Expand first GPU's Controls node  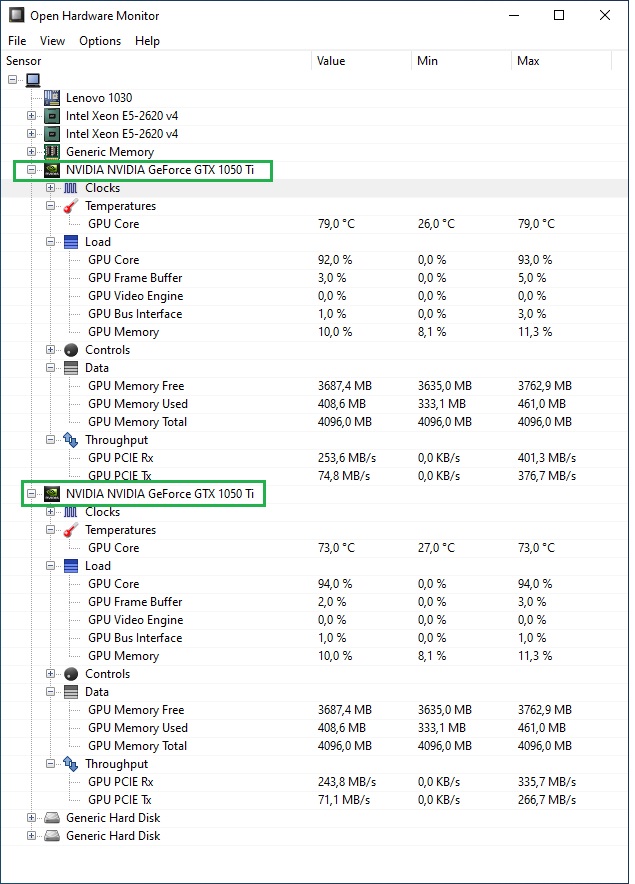50,350
